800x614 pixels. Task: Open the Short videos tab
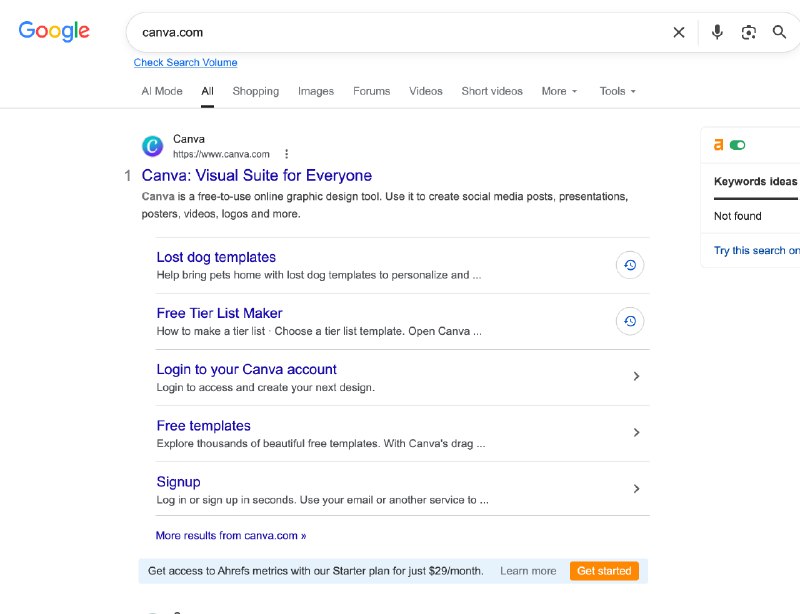click(492, 91)
